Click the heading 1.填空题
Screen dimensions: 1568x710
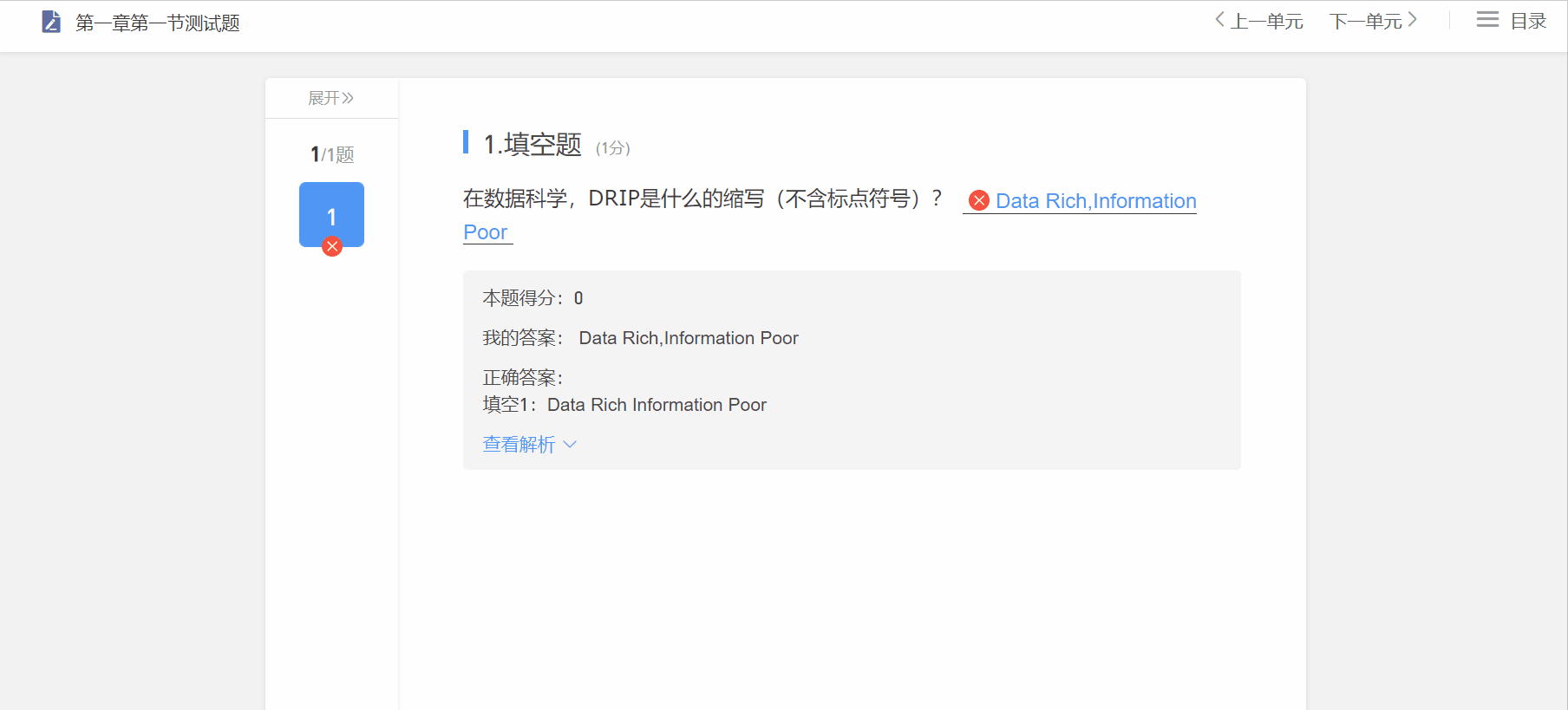[x=532, y=144]
